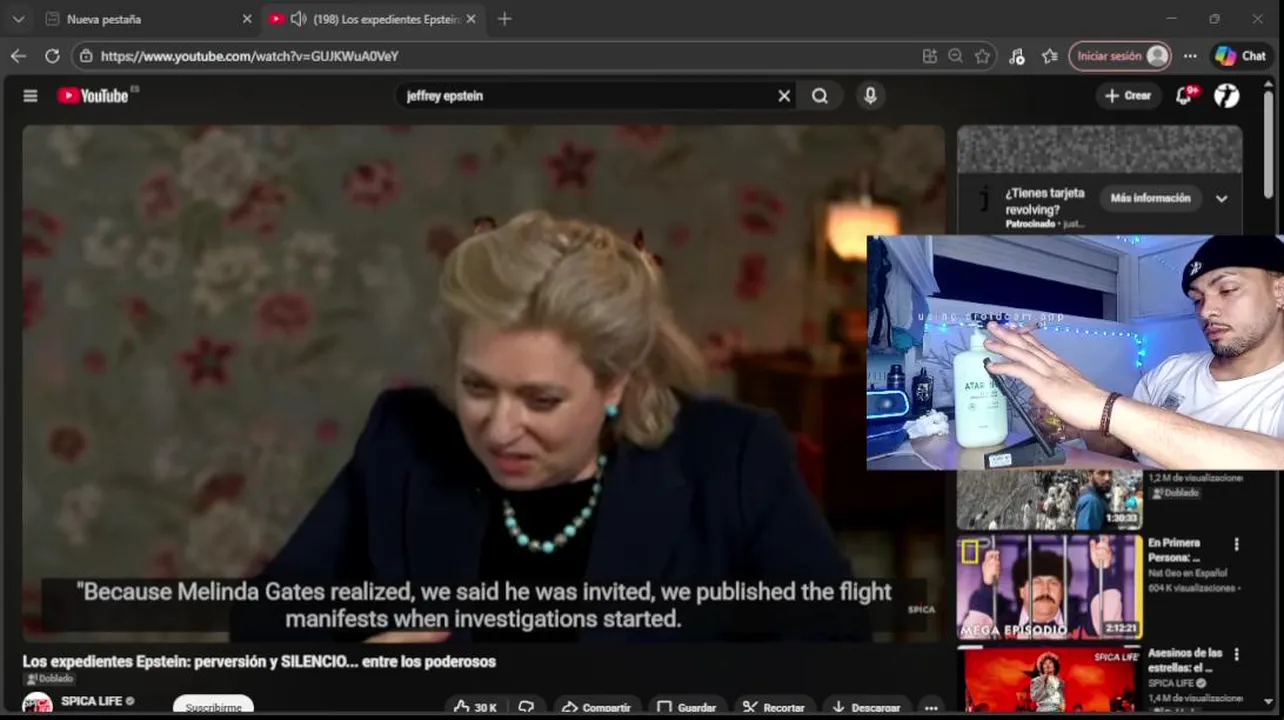The width and height of the screenshot is (1284, 720).
Task: Expand the sponsored ad chevron
Action: (x=1221, y=199)
